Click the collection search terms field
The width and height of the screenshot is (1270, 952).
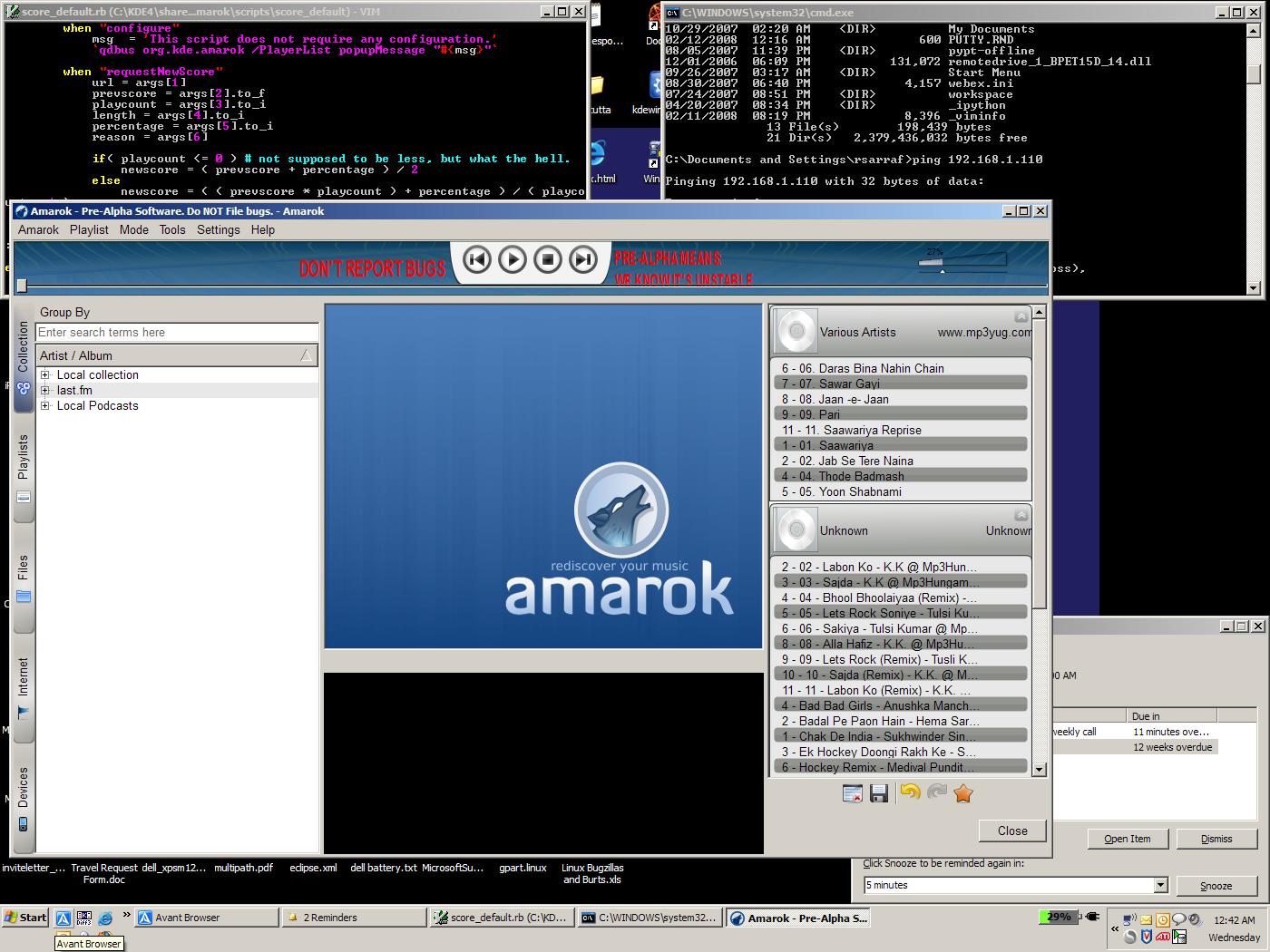[x=177, y=333]
